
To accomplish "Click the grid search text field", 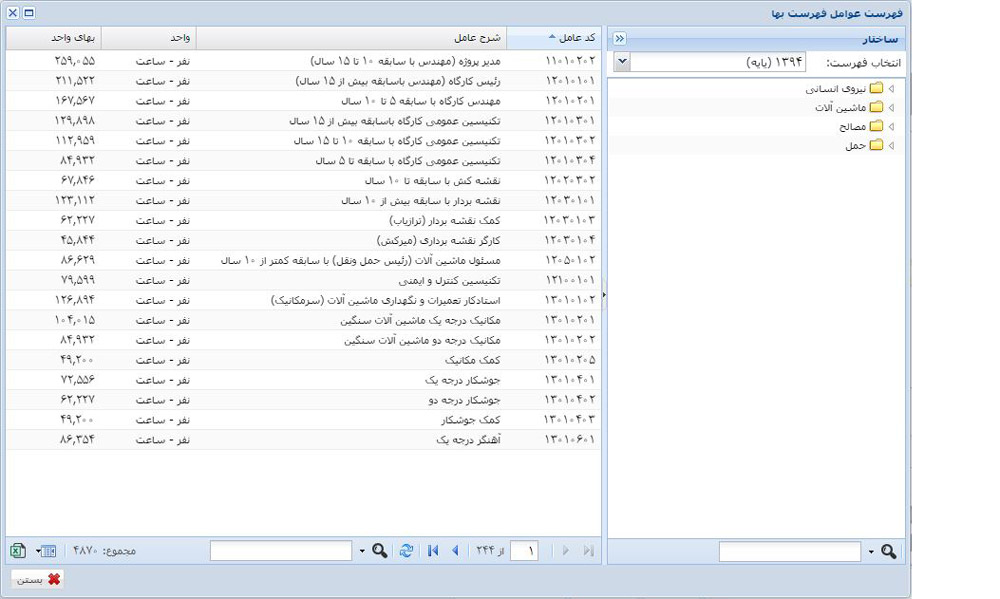I will (282, 551).
